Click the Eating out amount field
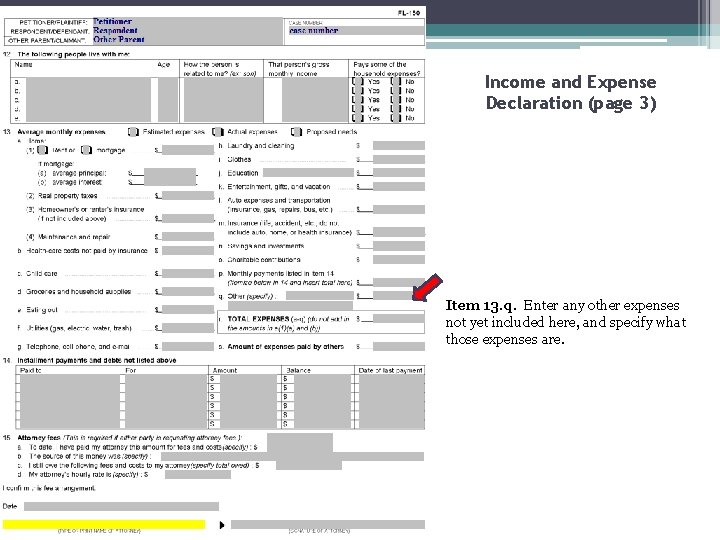The height and width of the screenshot is (540, 720). (188, 310)
